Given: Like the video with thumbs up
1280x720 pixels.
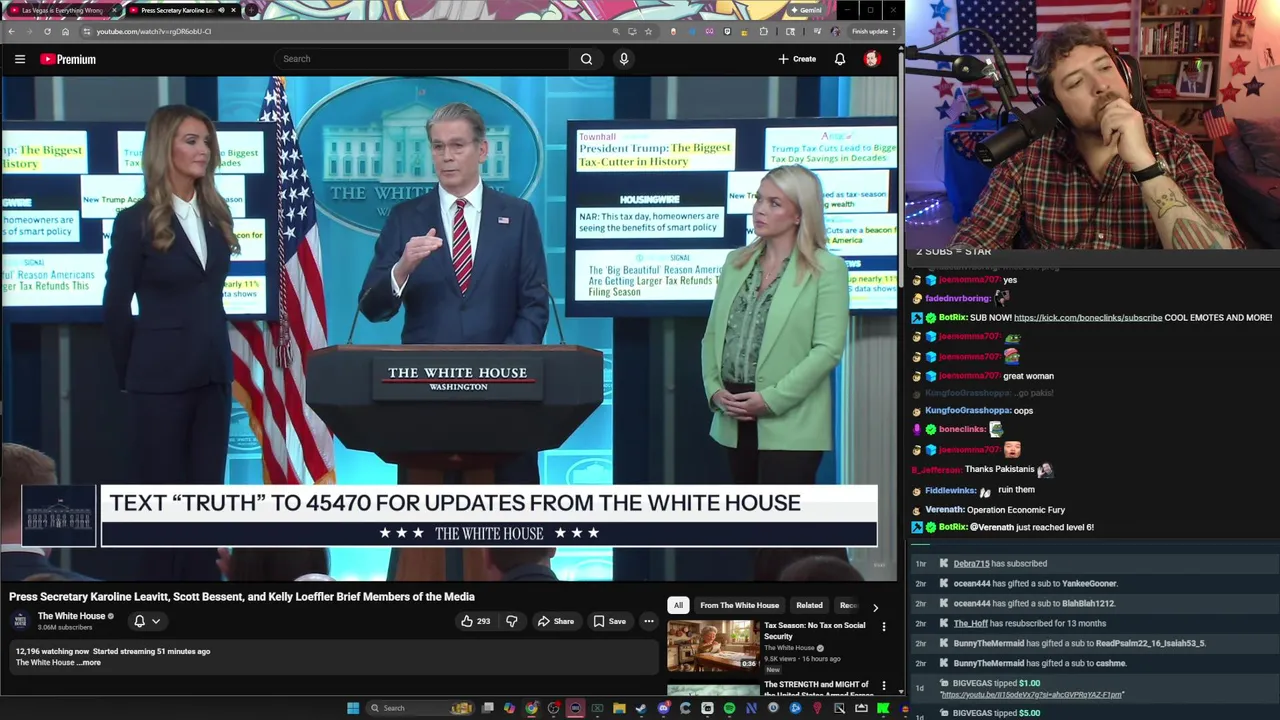Looking at the screenshot, I should [475, 621].
